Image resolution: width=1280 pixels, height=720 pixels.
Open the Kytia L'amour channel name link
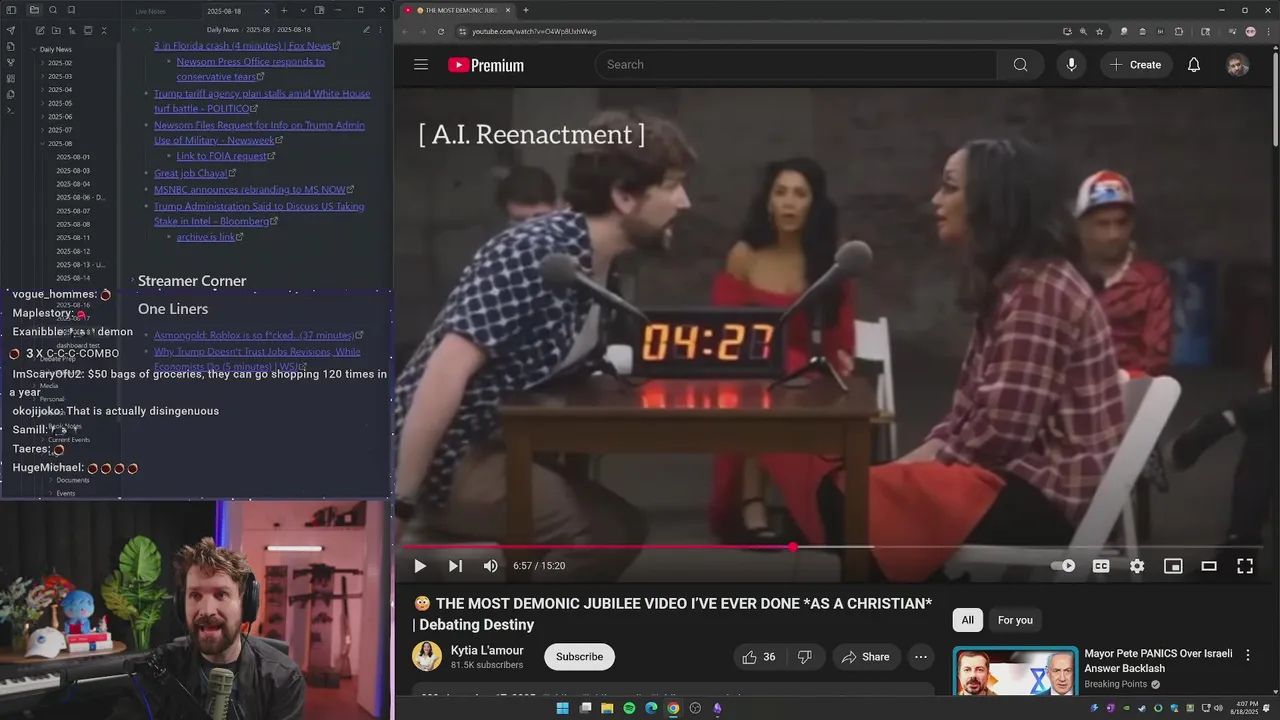(x=487, y=650)
